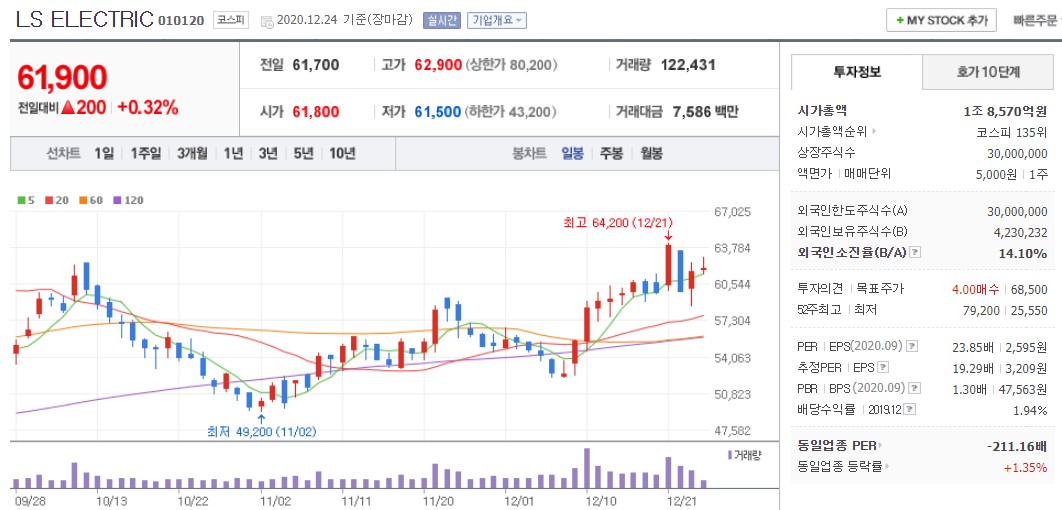This screenshot has width=1062, height=510.
Task: Click the 고가 value 62,900
Action: pos(438,65)
